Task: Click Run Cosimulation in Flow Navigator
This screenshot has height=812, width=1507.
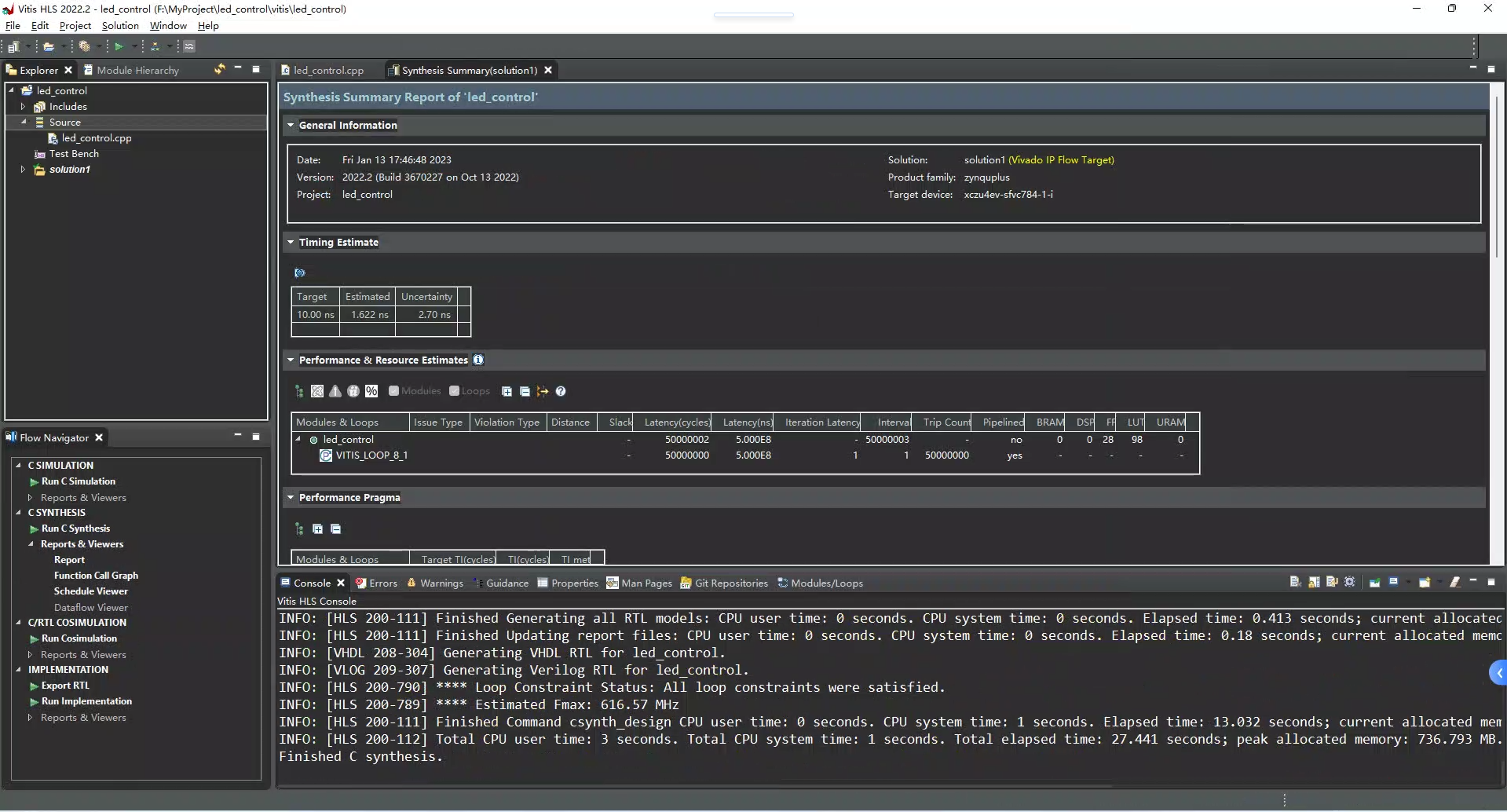Action: (79, 638)
